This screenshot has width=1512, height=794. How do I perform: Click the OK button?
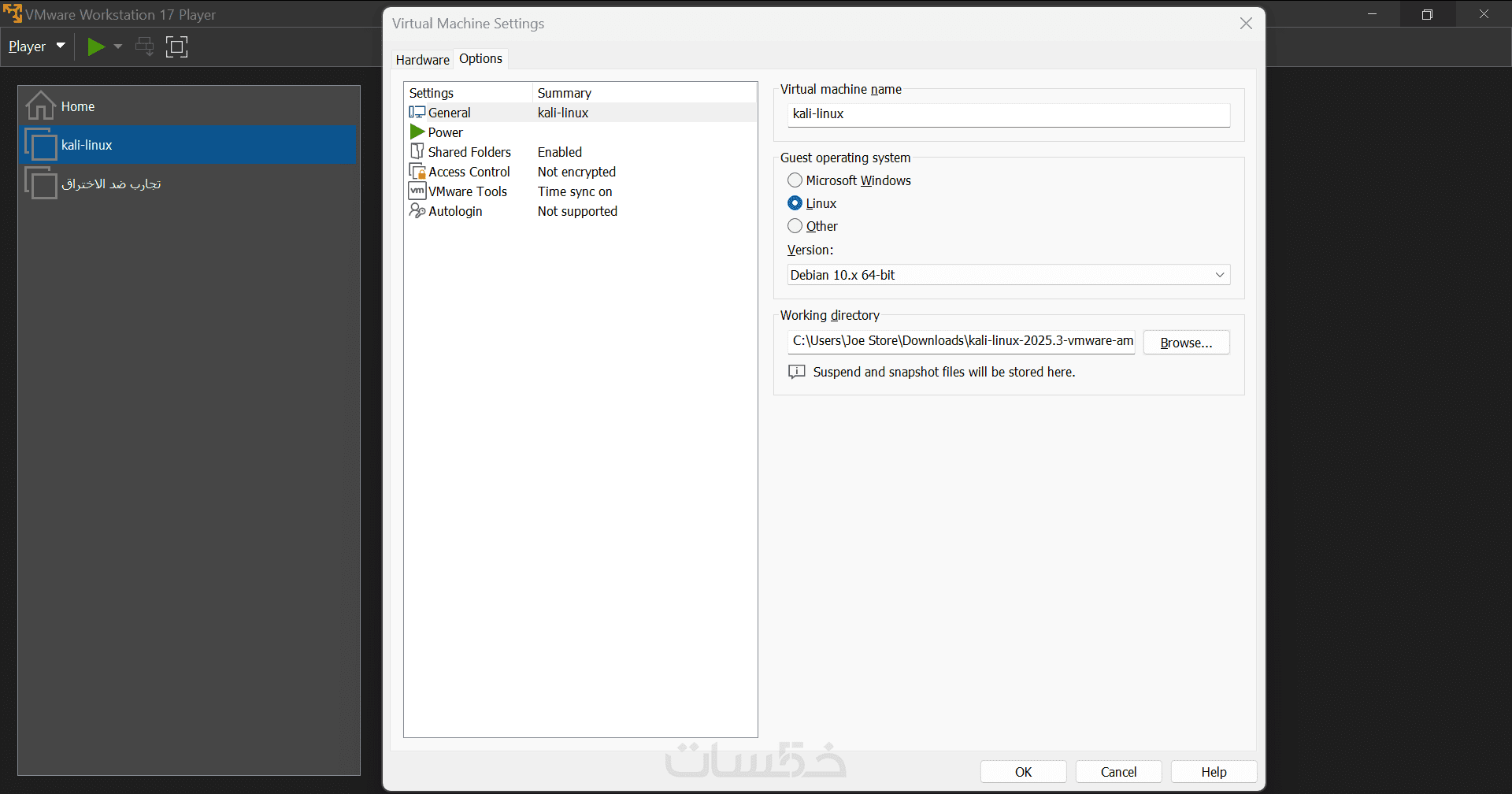(x=1023, y=772)
